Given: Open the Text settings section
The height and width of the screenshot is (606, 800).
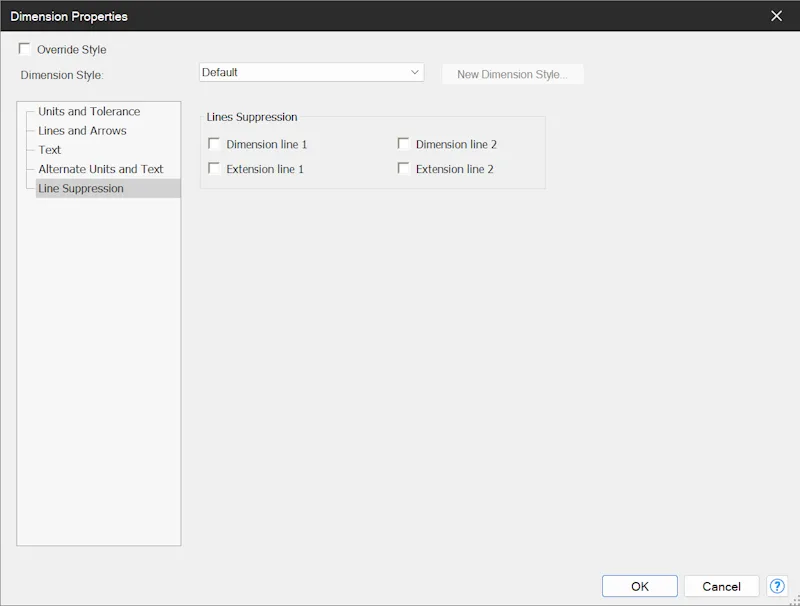Looking at the screenshot, I should (x=49, y=150).
